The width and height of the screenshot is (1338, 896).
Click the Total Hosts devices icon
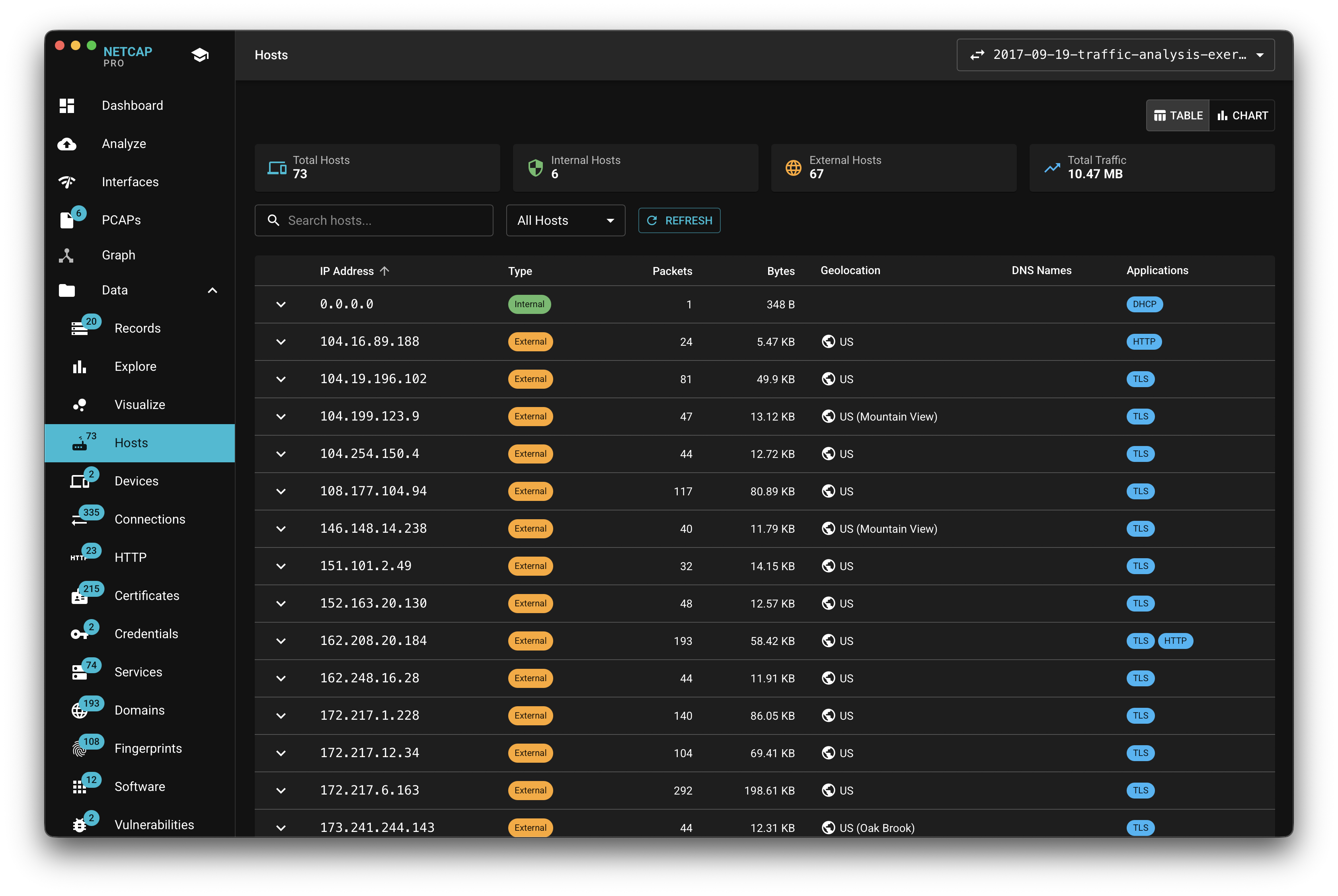tap(277, 168)
